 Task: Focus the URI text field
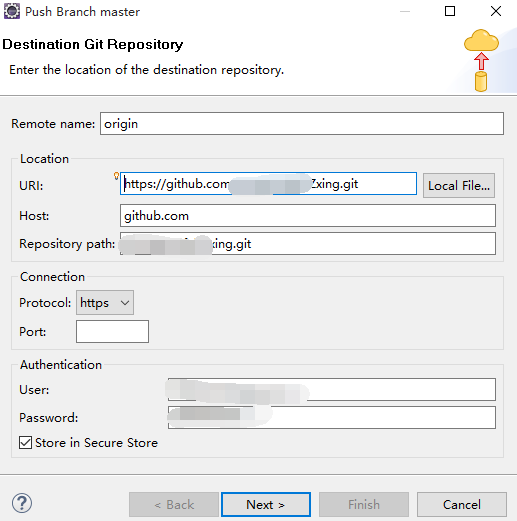click(x=268, y=184)
